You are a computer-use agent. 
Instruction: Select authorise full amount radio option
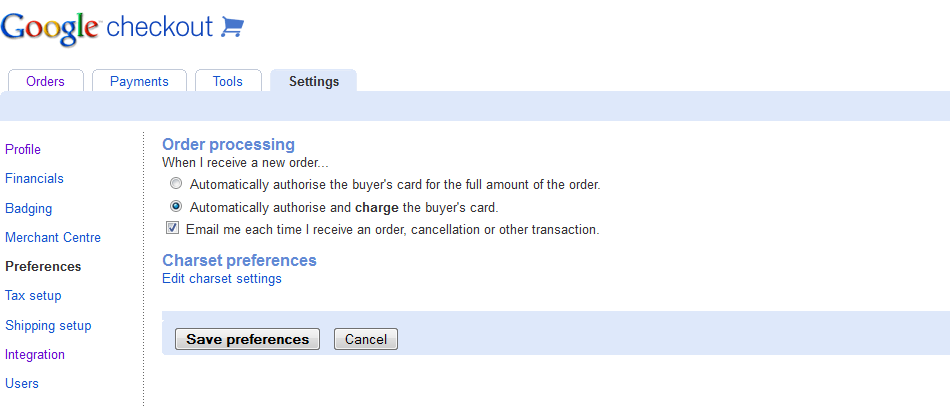coord(176,184)
